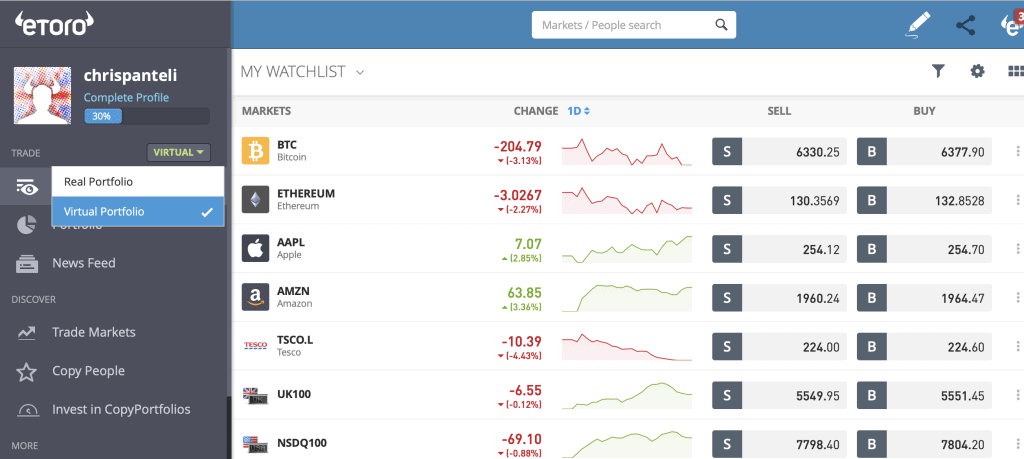Image resolution: width=1024 pixels, height=459 pixels.
Task: Click the UK100 flag icon
Action: [x=255, y=394]
